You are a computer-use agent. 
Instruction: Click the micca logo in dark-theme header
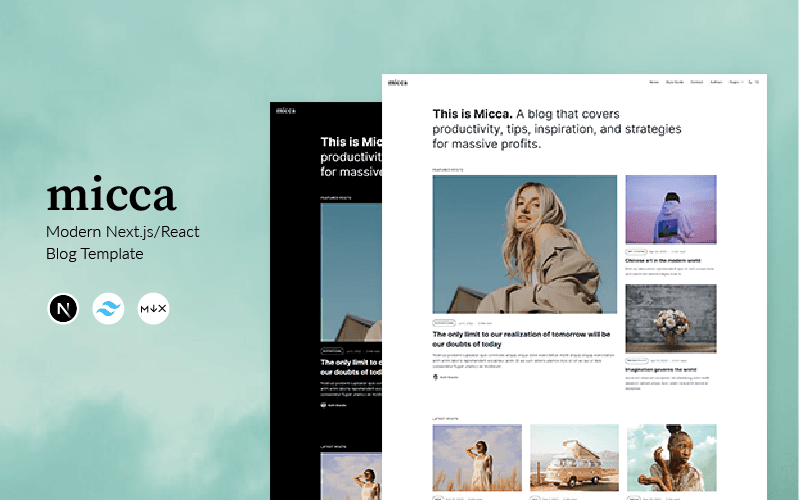tap(285, 111)
